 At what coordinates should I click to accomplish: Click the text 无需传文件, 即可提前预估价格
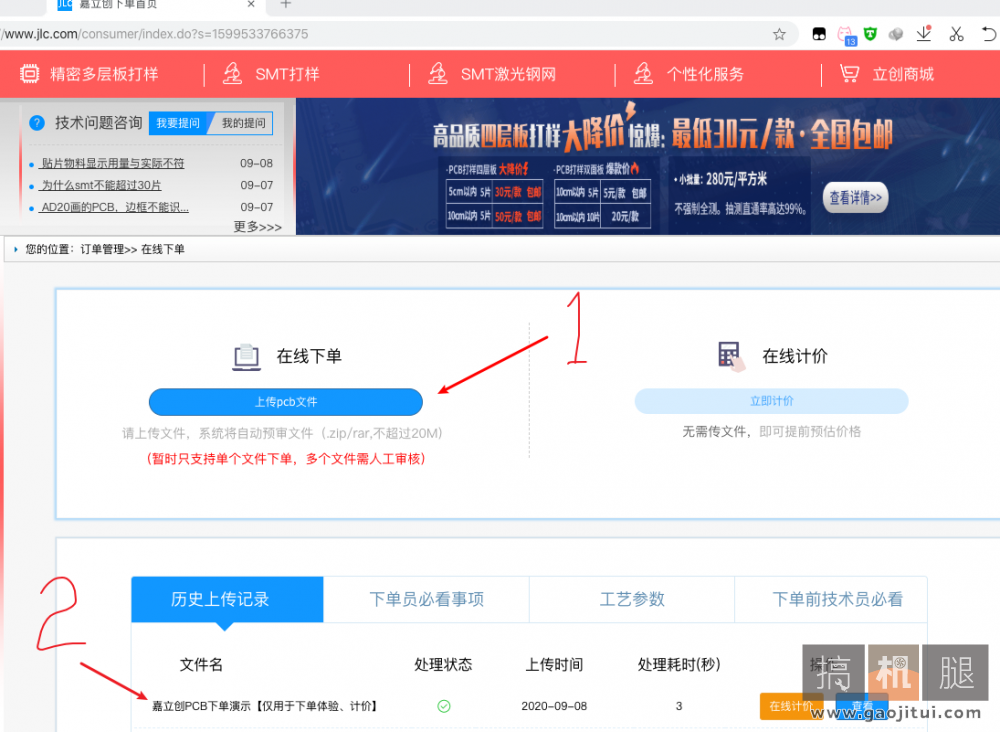(x=772, y=432)
